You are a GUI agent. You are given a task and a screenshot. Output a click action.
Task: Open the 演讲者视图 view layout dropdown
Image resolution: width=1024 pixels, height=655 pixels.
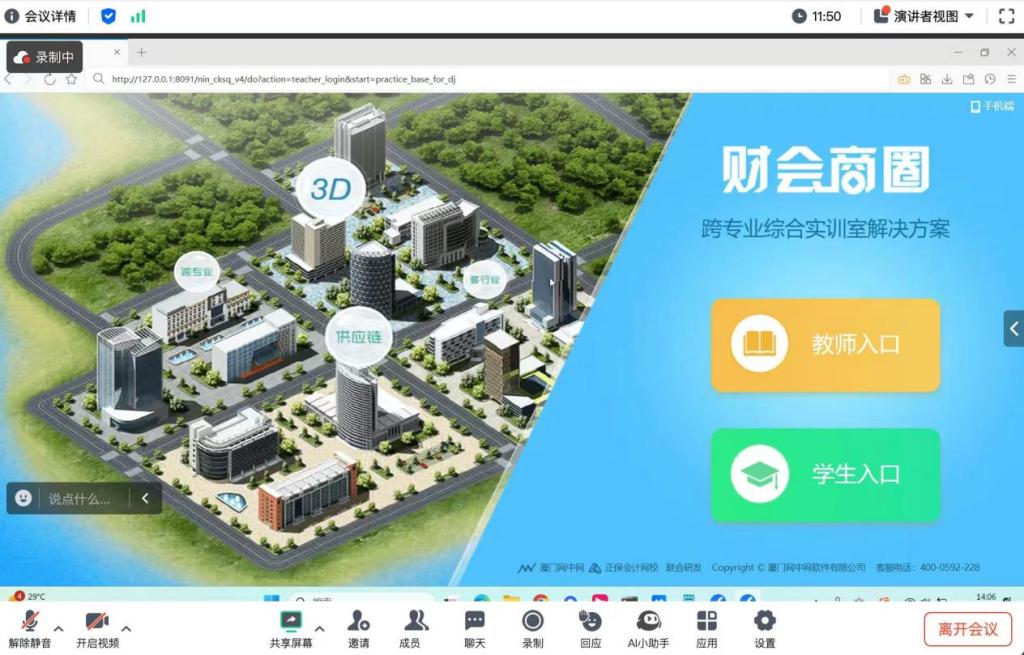coord(924,16)
